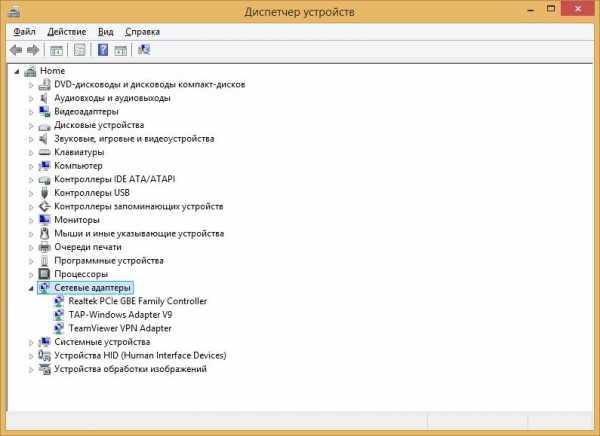Click the Device Manager title bar icon

(14, 11)
